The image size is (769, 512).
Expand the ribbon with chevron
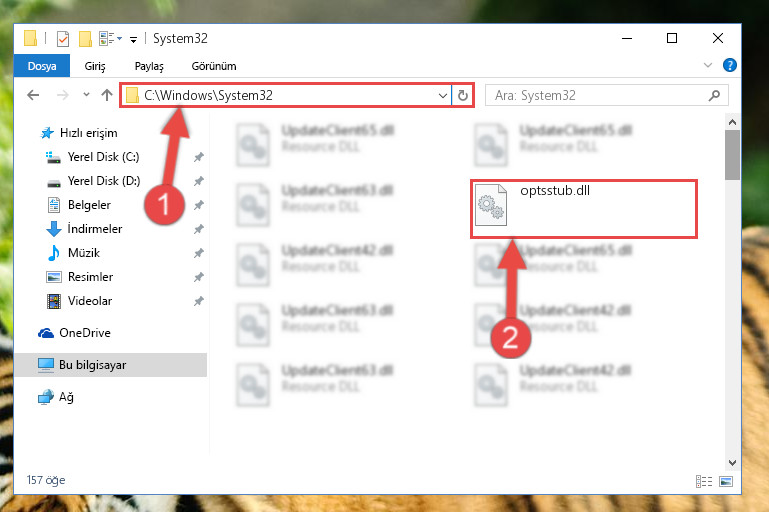coord(708,65)
